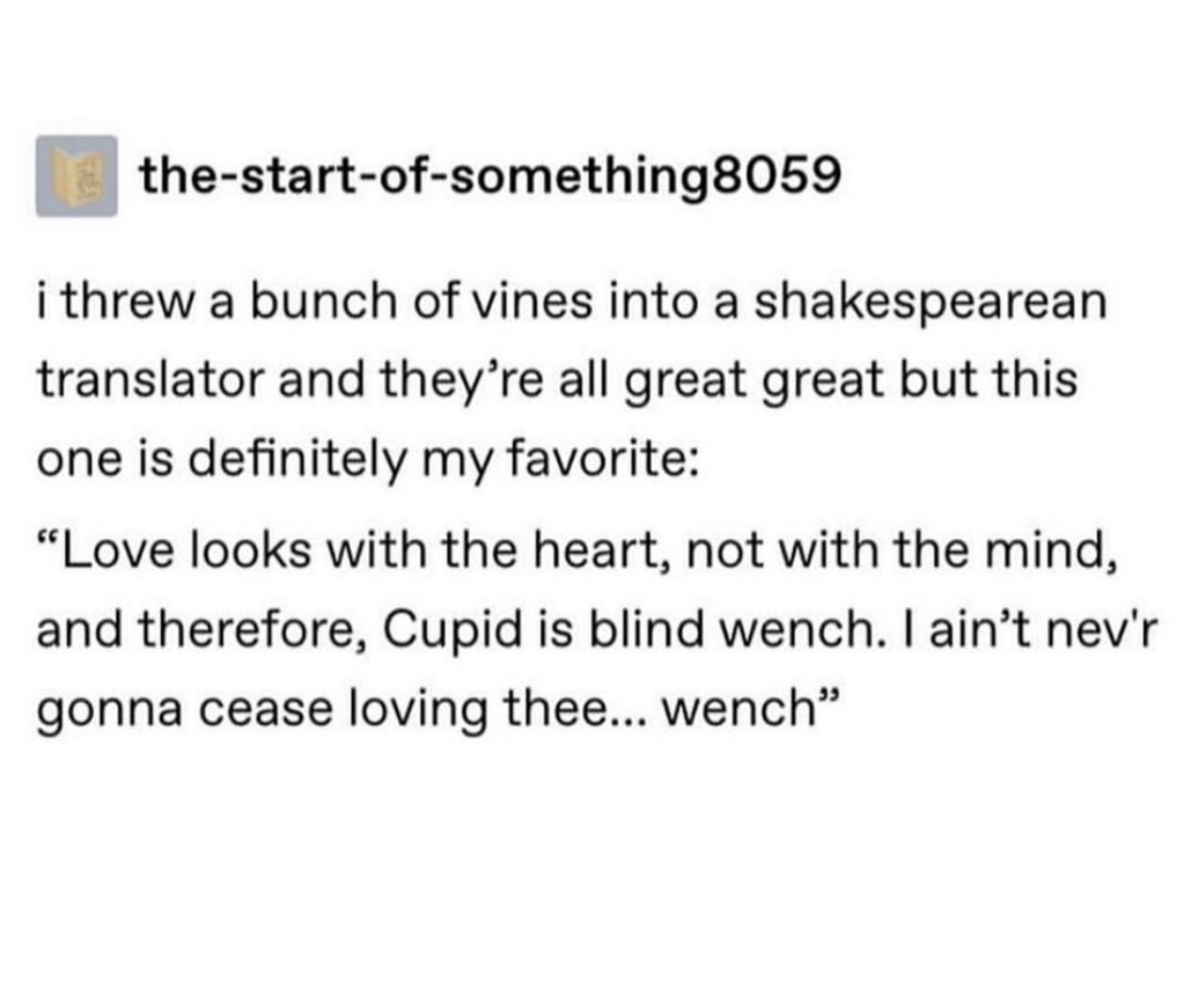
Task: Click the word "definitely" in the post
Action: click(296, 461)
